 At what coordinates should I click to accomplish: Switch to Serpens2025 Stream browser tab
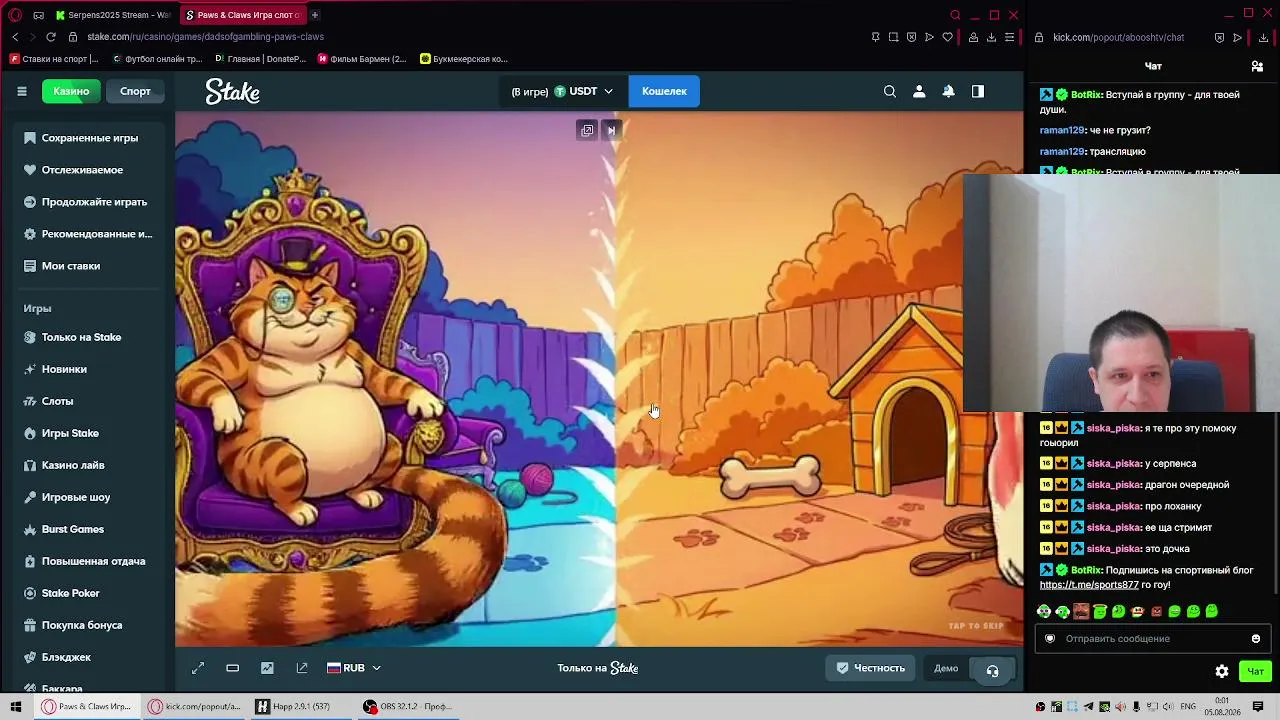coord(113,15)
